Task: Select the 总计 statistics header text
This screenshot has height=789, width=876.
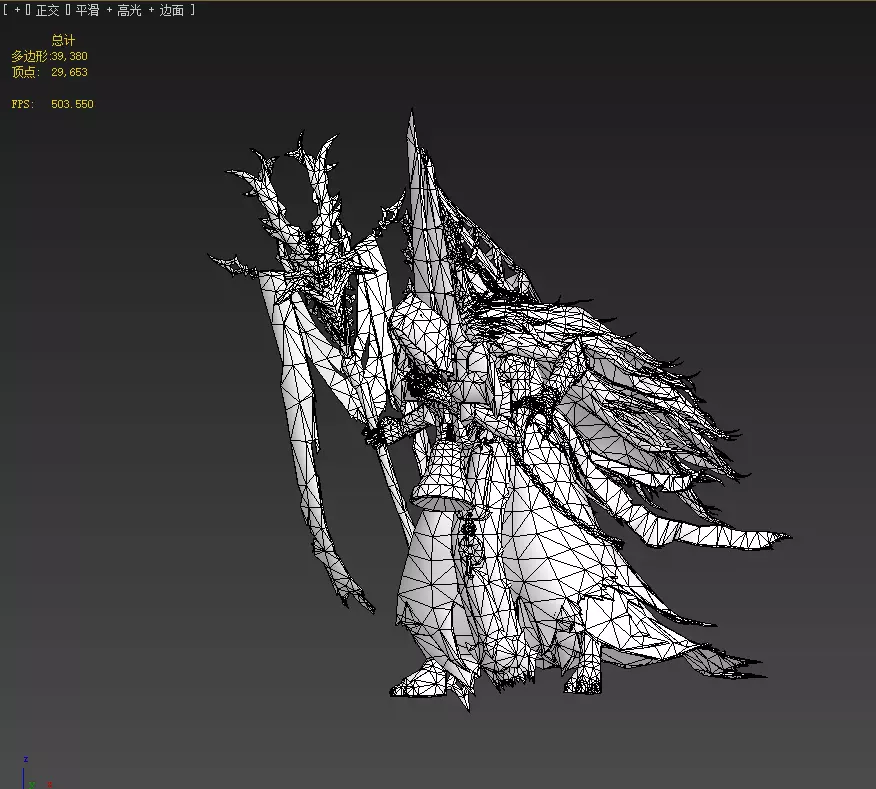Action: pyautogui.click(x=63, y=40)
